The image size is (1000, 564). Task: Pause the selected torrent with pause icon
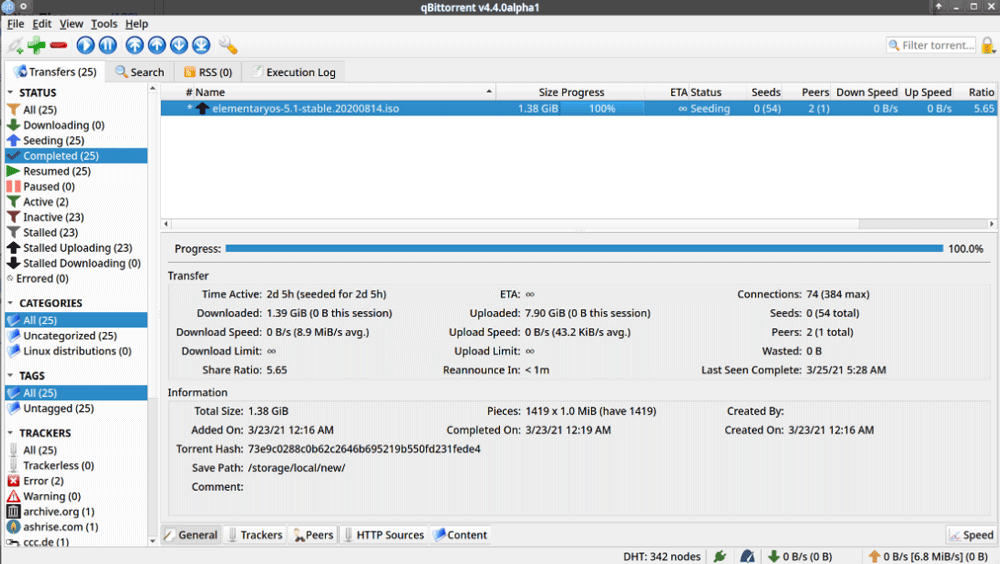click(108, 45)
